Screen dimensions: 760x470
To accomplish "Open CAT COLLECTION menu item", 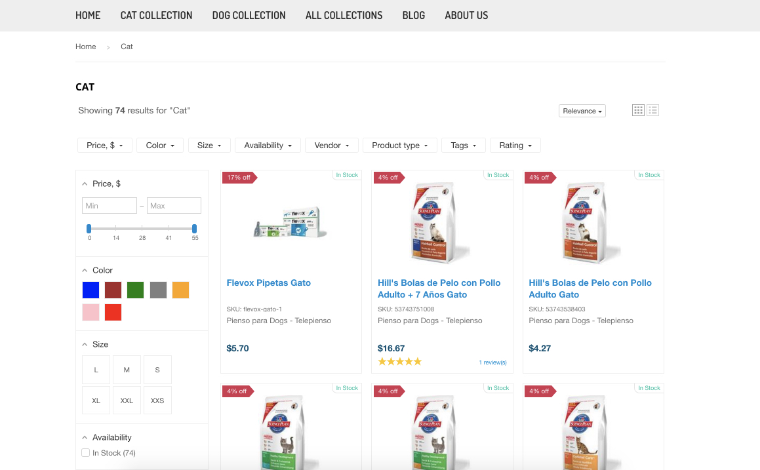I will pyautogui.click(x=156, y=16).
